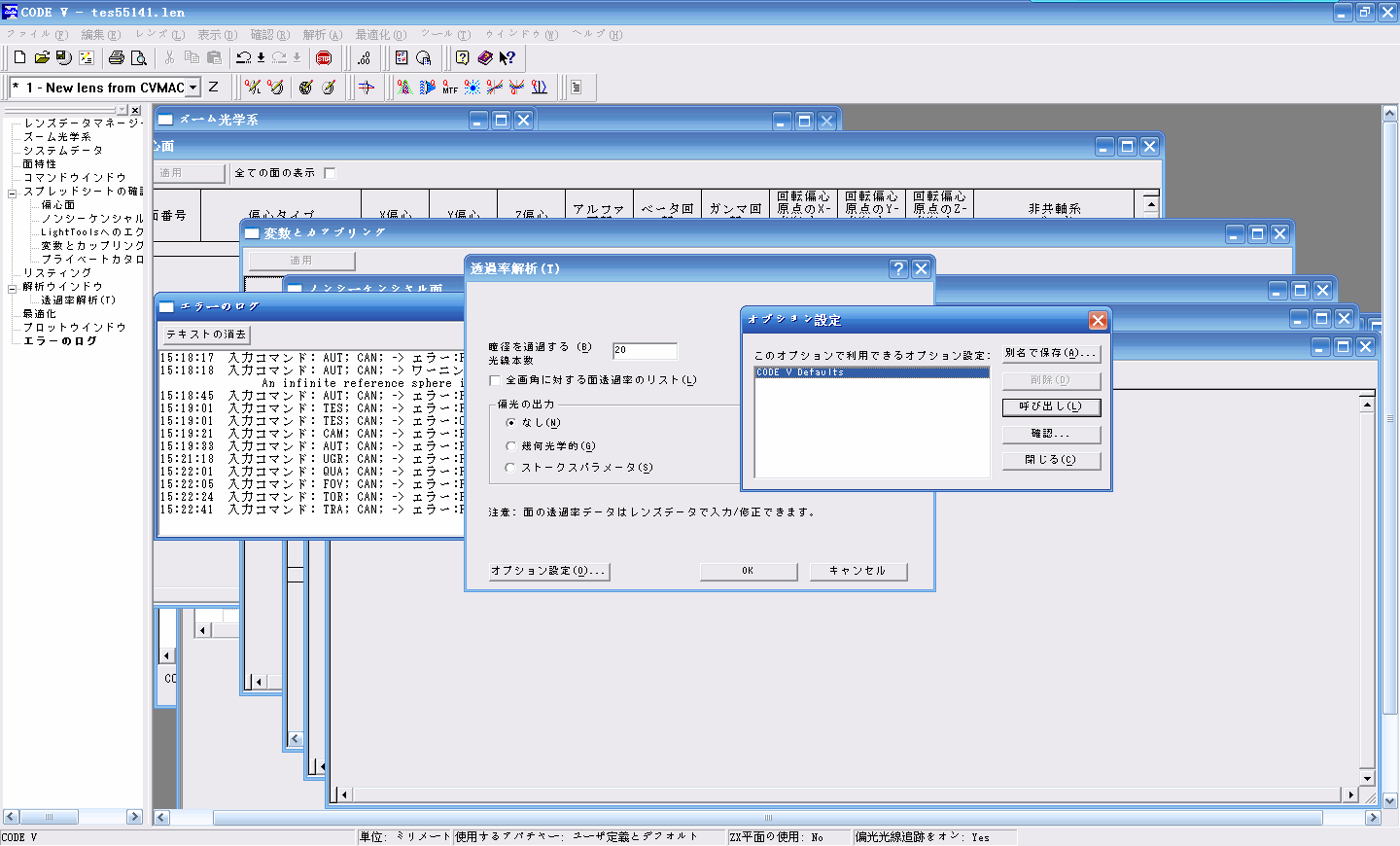Activate the What's This arrow-question pointer

tap(507, 58)
